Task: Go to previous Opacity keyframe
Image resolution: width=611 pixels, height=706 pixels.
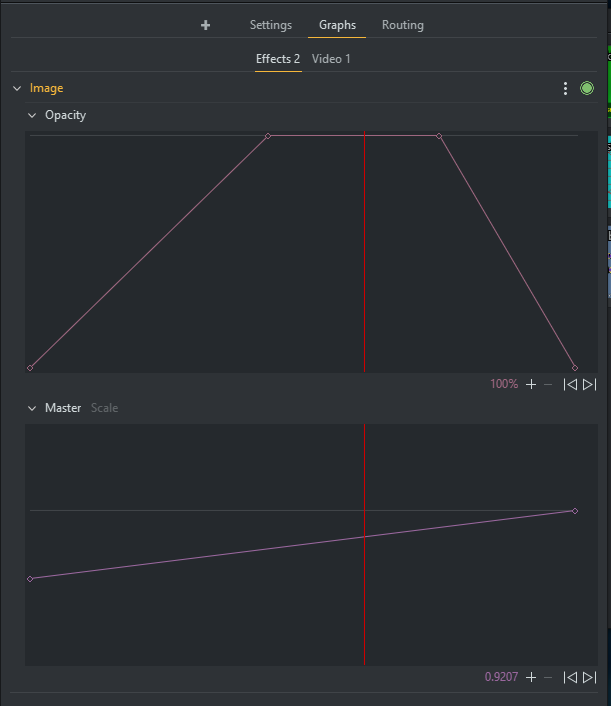Action: (x=570, y=385)
